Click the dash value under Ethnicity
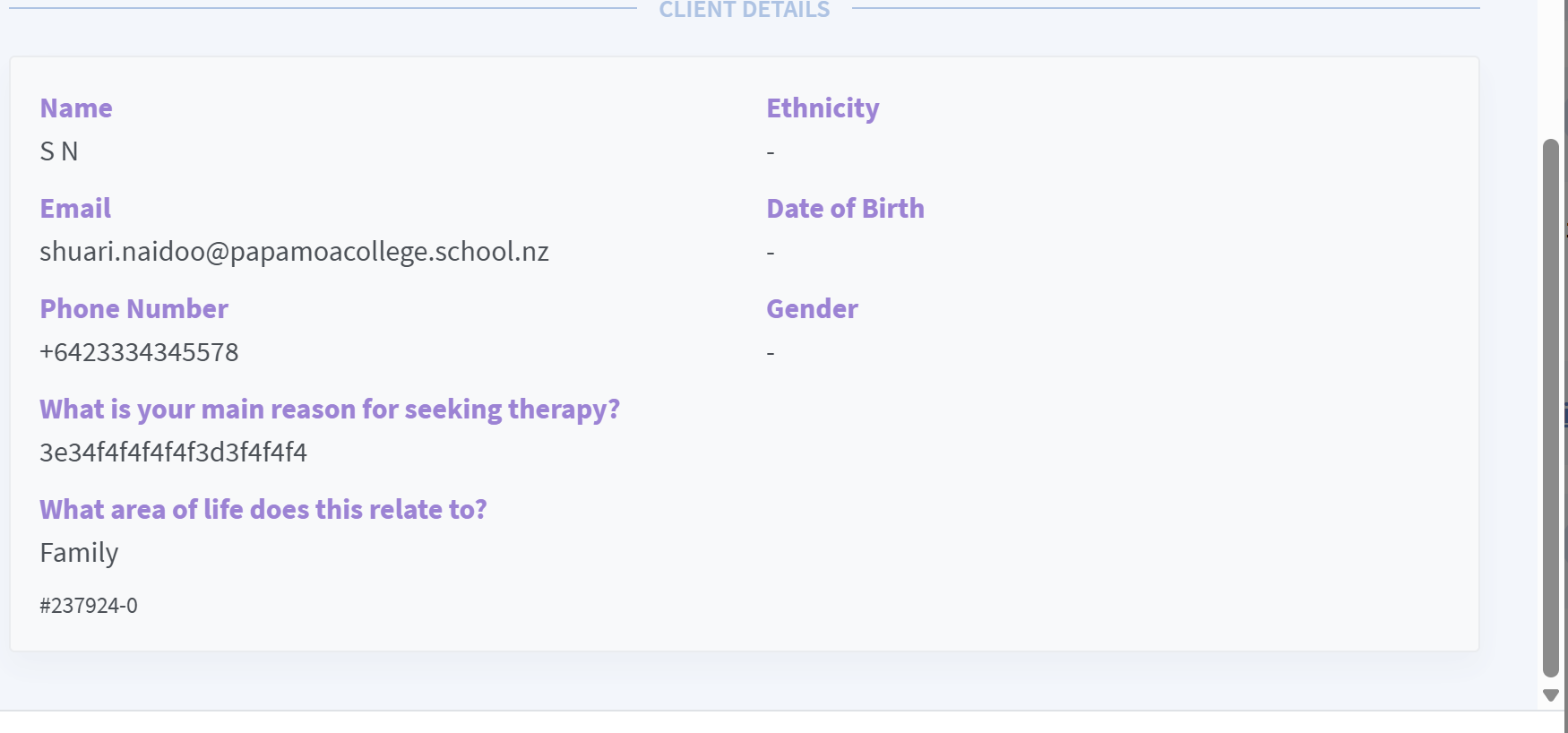The width and height of the screenshot is (1568, 733). pyautogui.click(x=771, y=152)
